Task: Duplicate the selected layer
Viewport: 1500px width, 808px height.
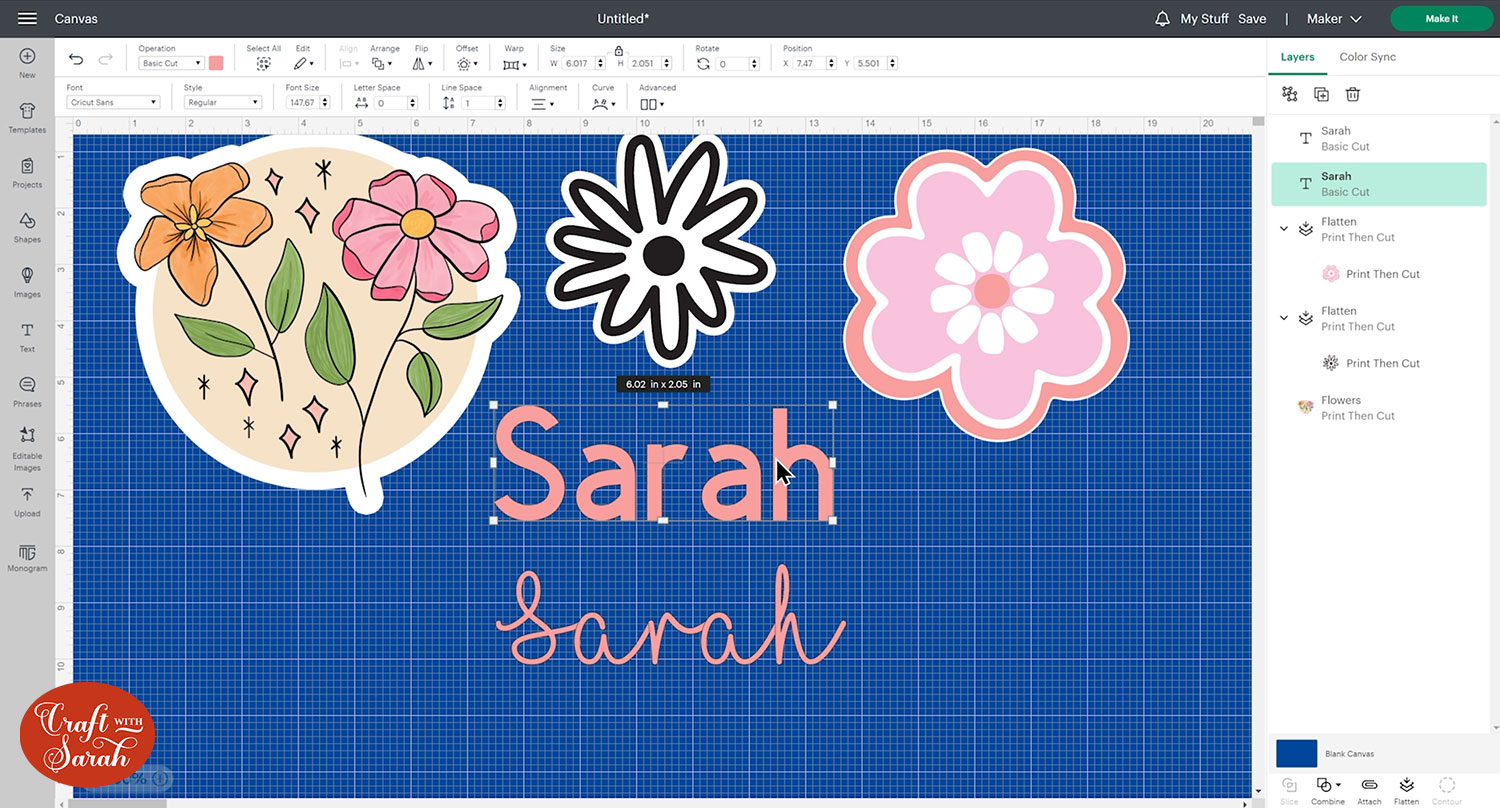Action: pos(1321,94)
